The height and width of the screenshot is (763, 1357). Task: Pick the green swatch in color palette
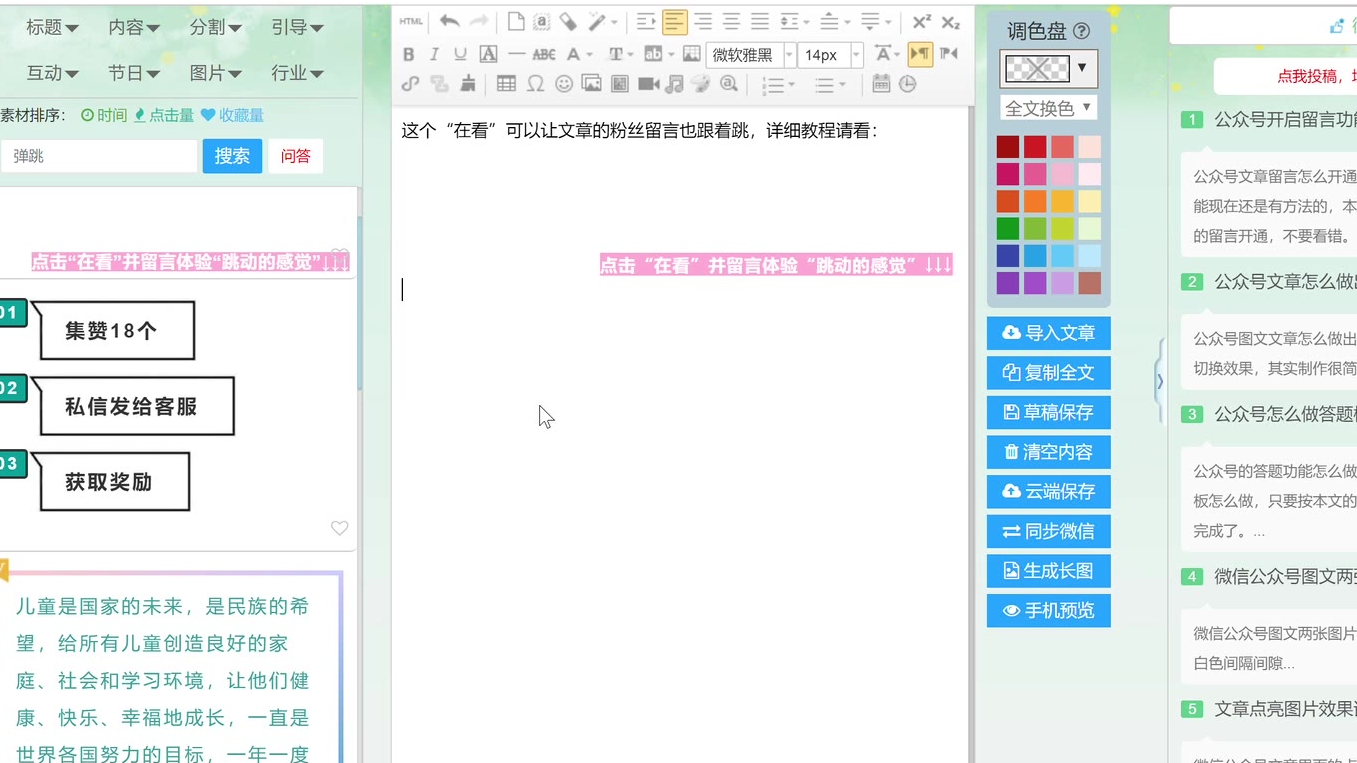point(1007,228)
